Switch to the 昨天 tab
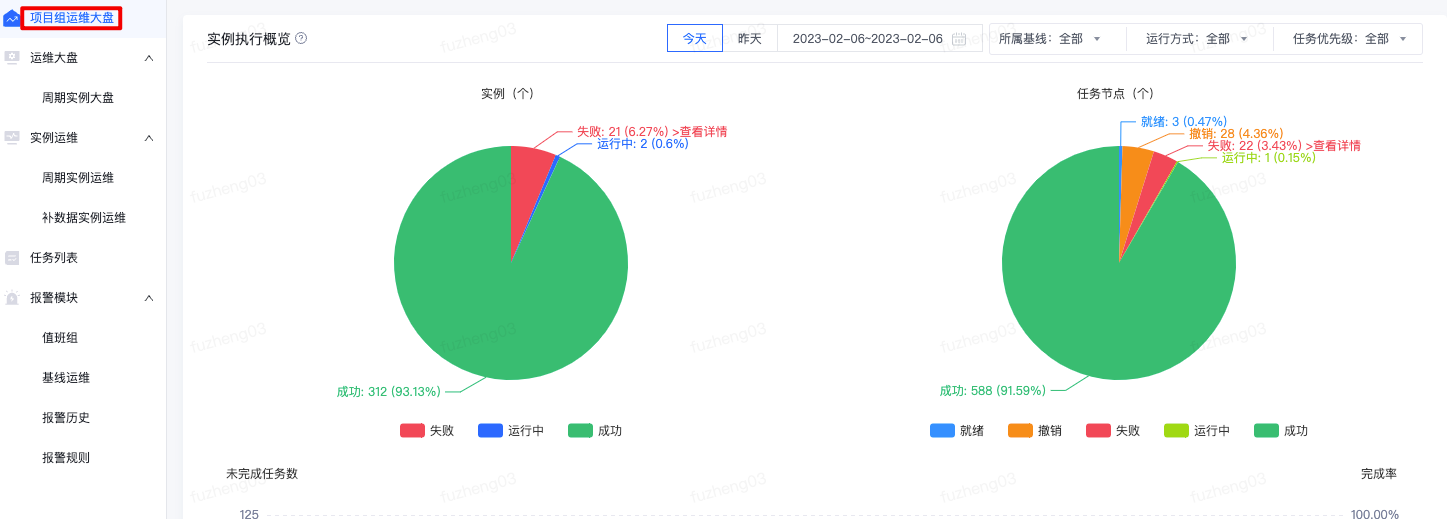Screen dimensions: 1447x519 (x=750, y=39)
